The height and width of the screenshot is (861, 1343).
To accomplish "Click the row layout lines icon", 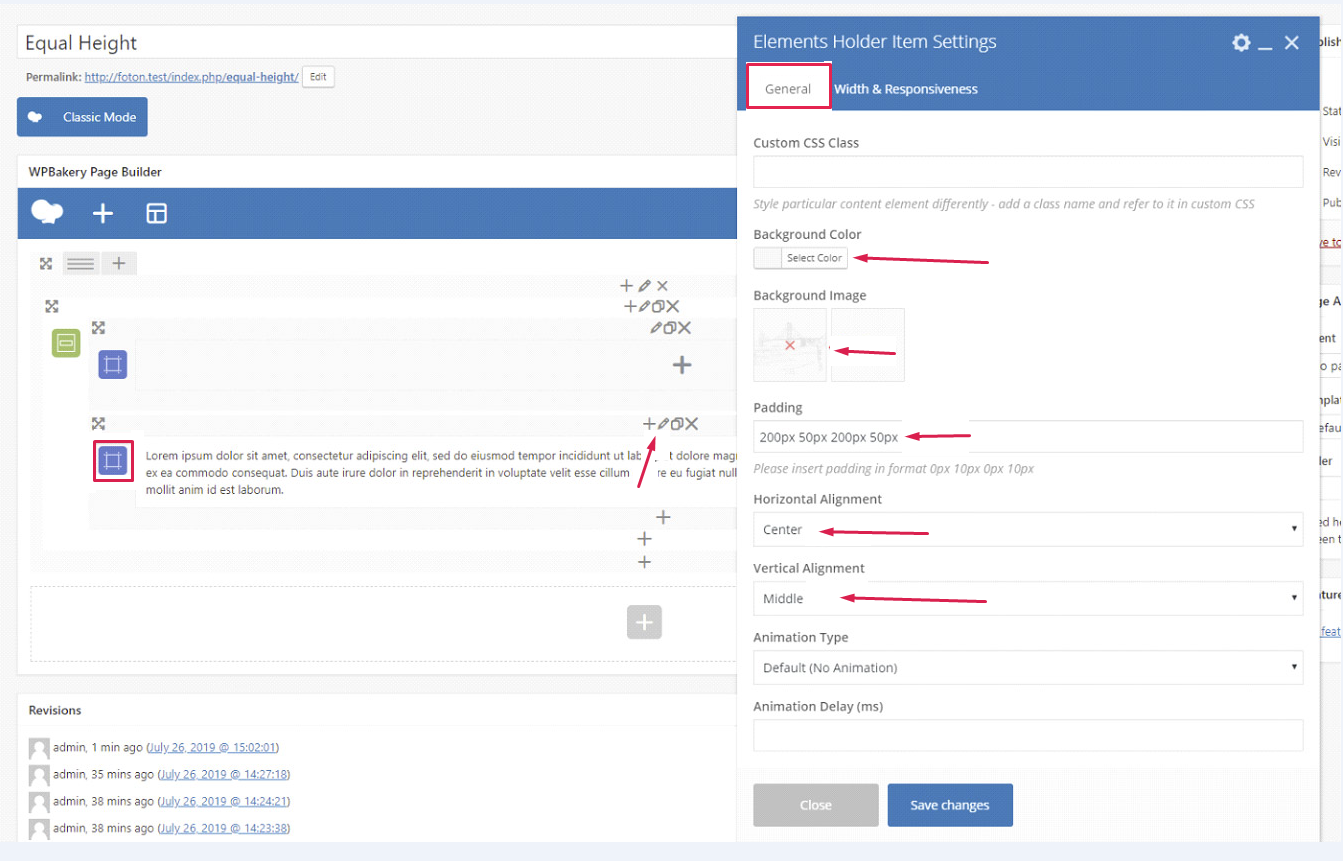I will pyautogui.click(x=81, y=264).
